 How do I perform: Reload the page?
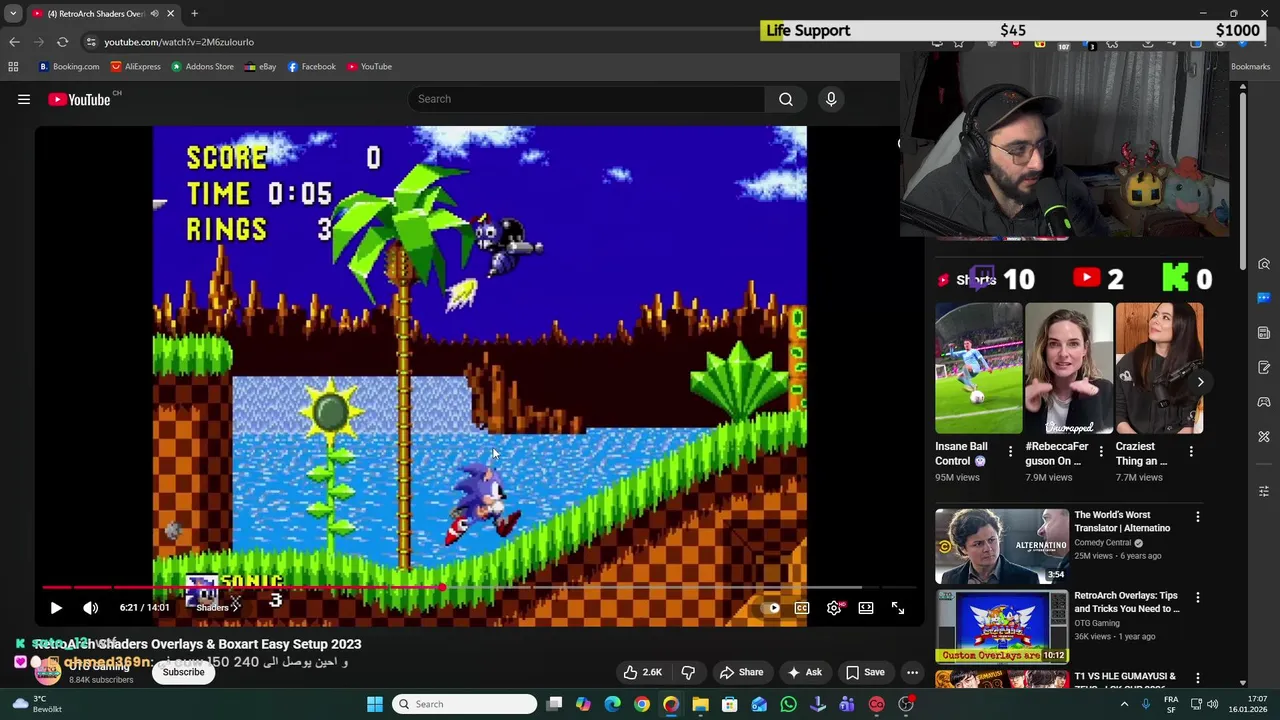pos(62,42)
